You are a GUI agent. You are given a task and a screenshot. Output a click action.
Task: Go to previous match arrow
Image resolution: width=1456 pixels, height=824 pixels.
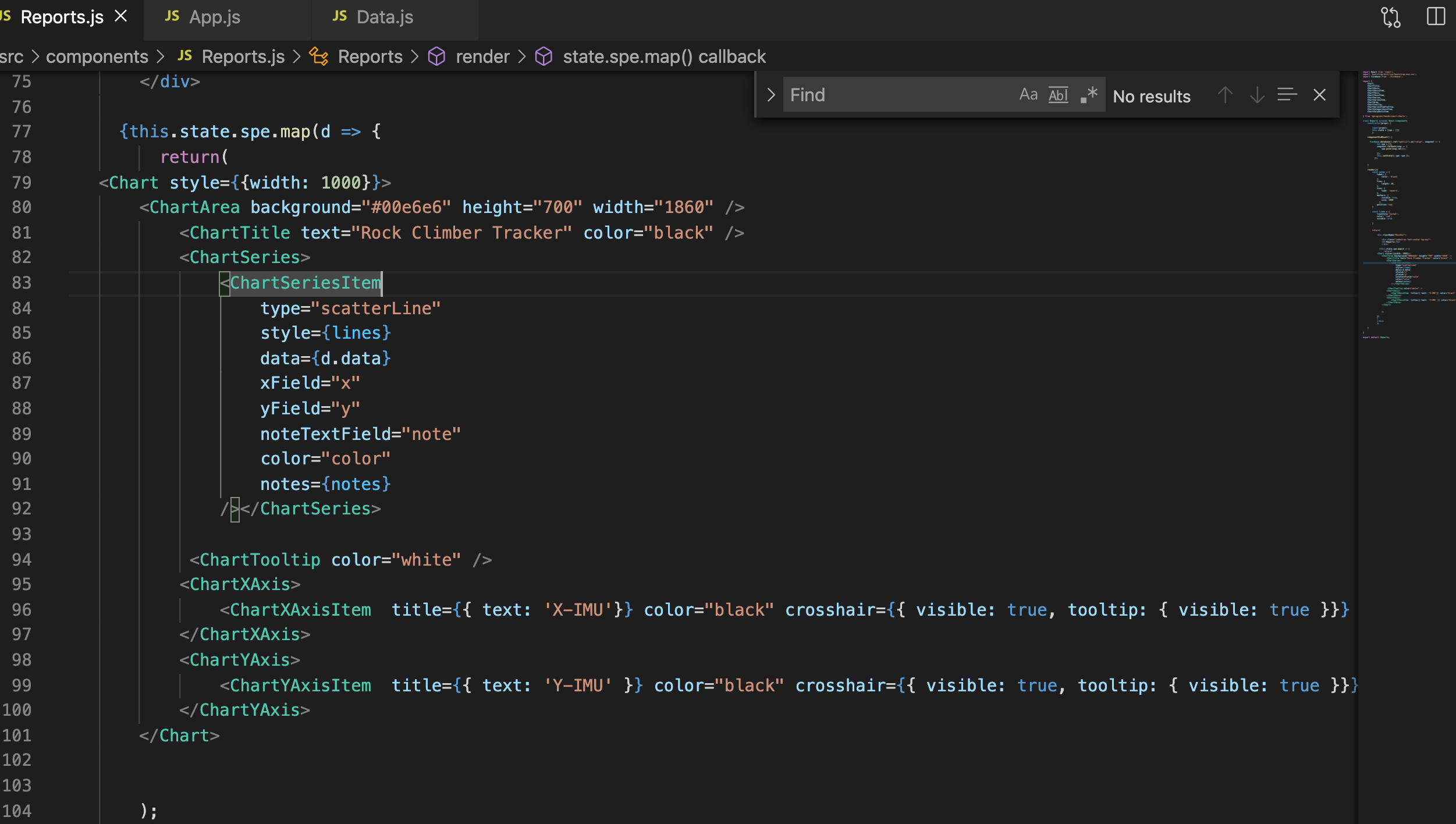(x=1225, y=95)
